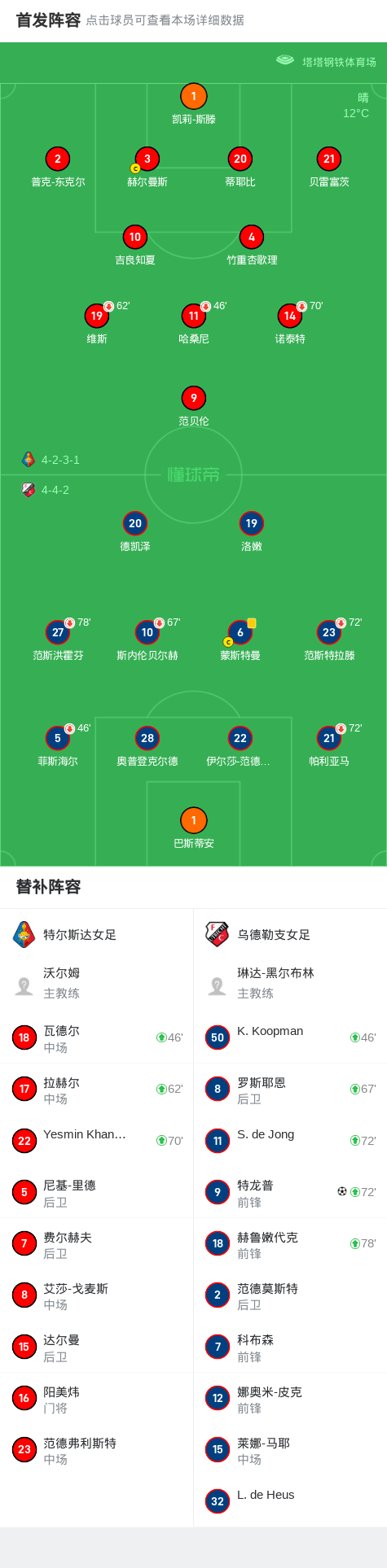Select the 4-4-2 formation label

point(55,490)
